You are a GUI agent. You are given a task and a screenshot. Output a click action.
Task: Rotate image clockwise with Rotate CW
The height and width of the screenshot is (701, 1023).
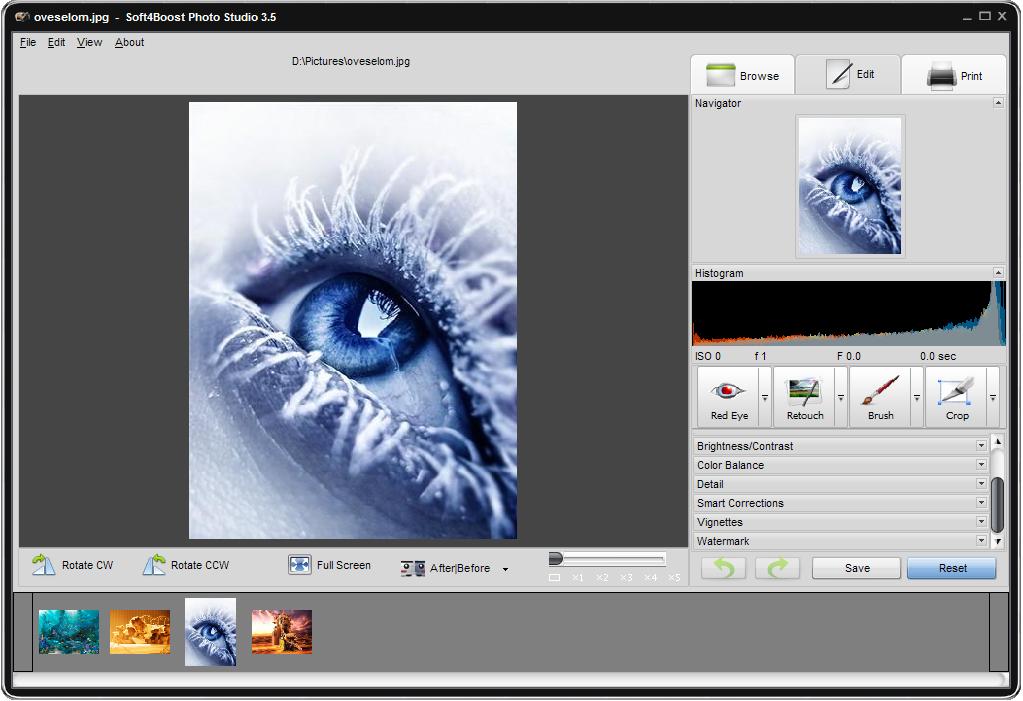(x=72, y=565)
